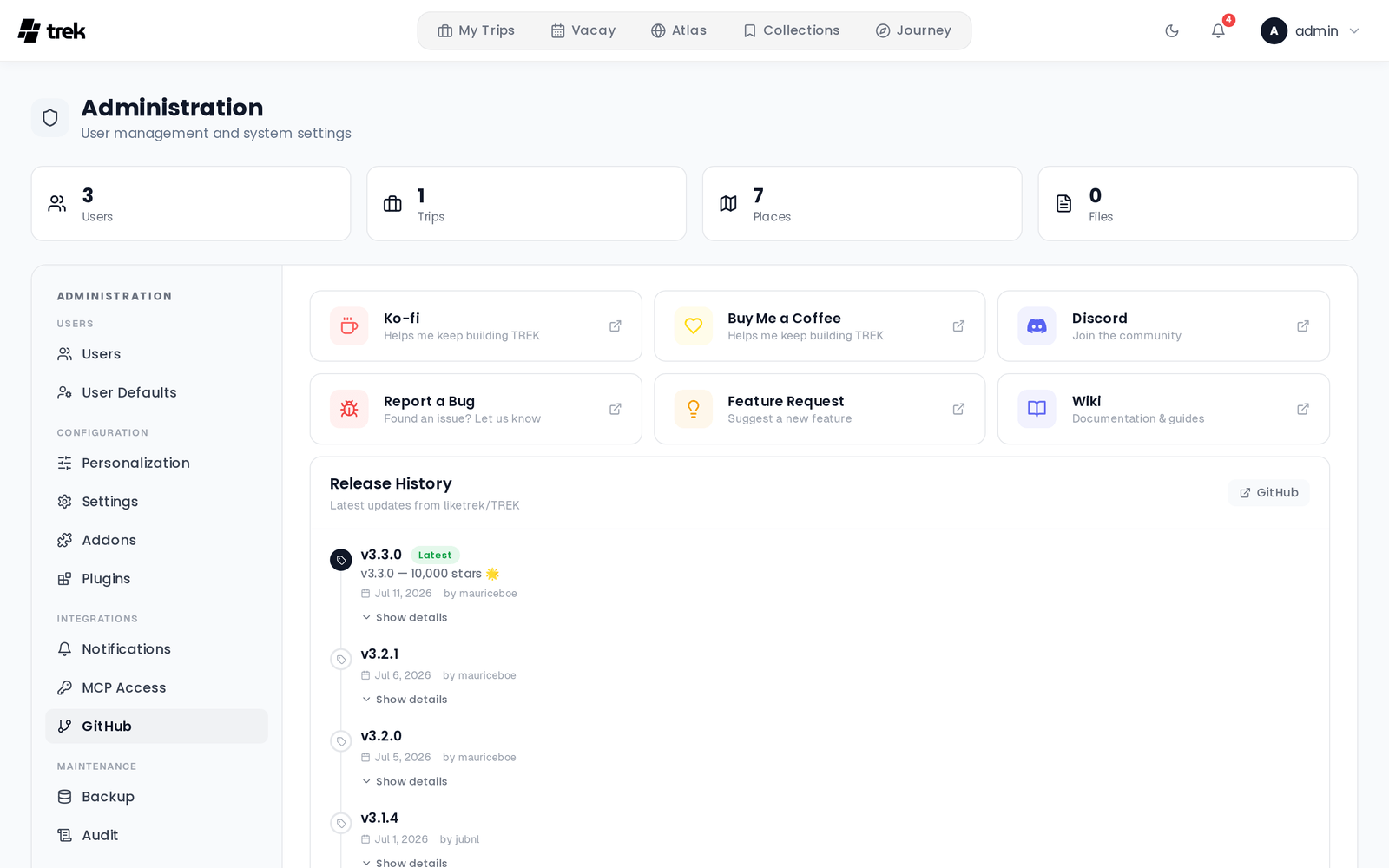
Task: Click Wiki Documentation & guides text
Action: [1138, 418]
